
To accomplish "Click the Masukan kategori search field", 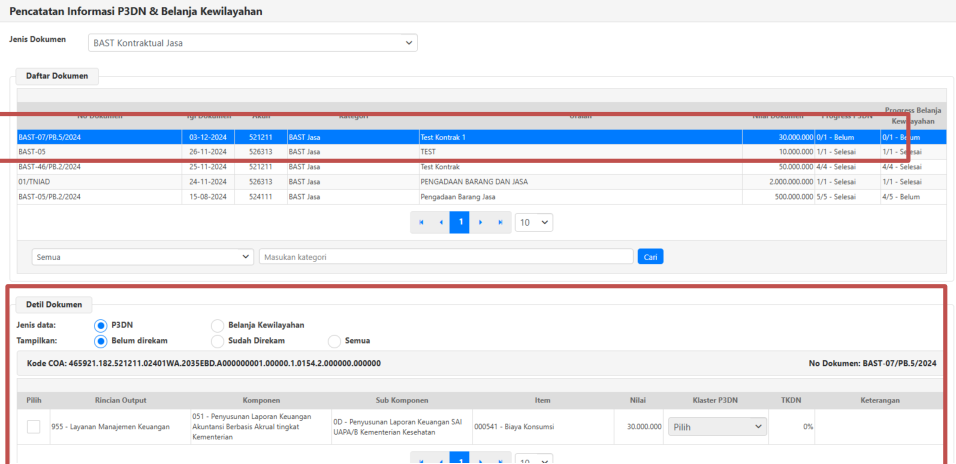I will tap(445, 257).
